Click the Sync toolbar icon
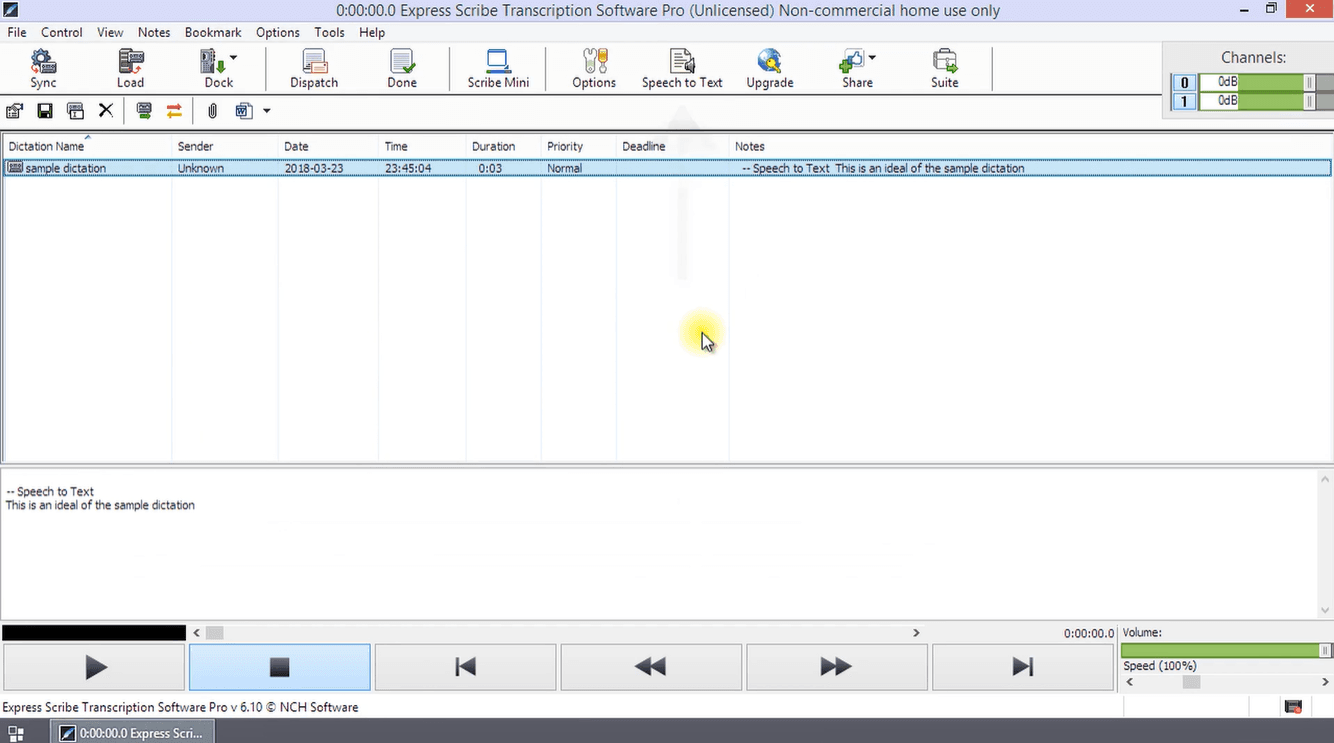 point(43,69)
